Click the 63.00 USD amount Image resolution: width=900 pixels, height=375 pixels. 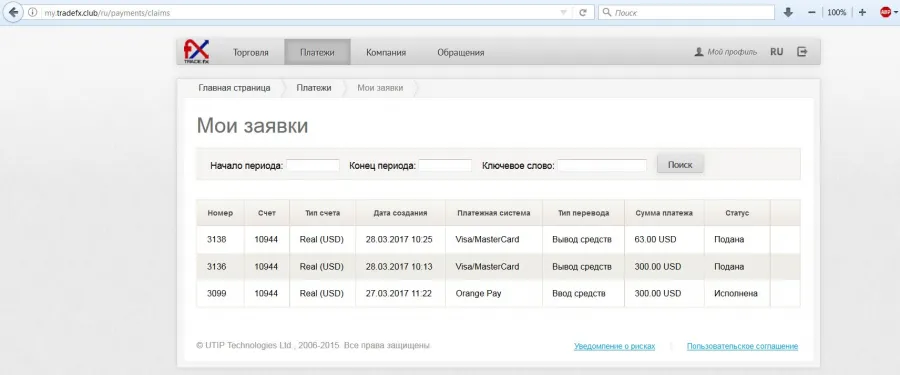pyautogui.click(x=655, y=239)
